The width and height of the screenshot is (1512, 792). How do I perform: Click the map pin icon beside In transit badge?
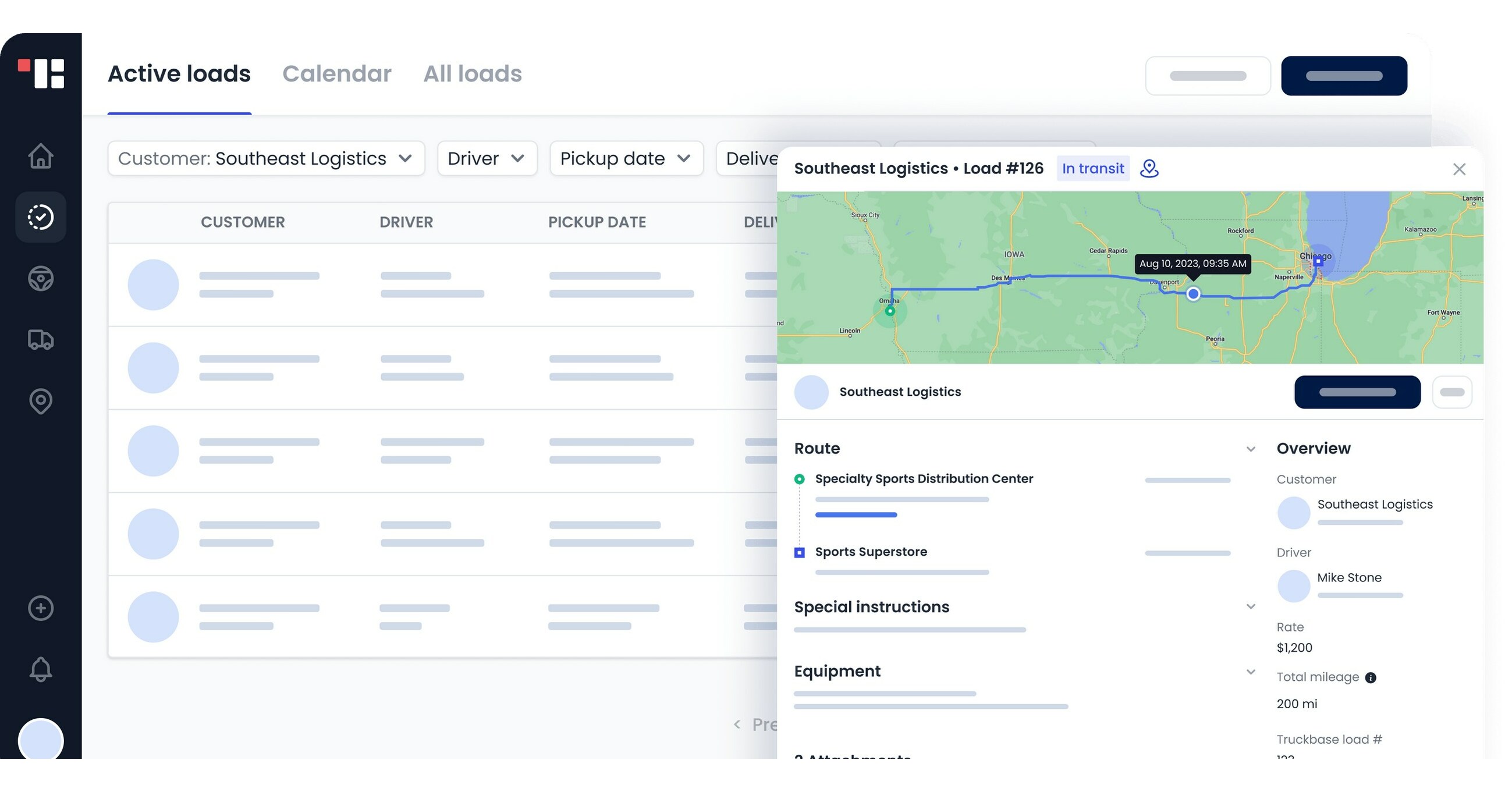point(1150,169)
